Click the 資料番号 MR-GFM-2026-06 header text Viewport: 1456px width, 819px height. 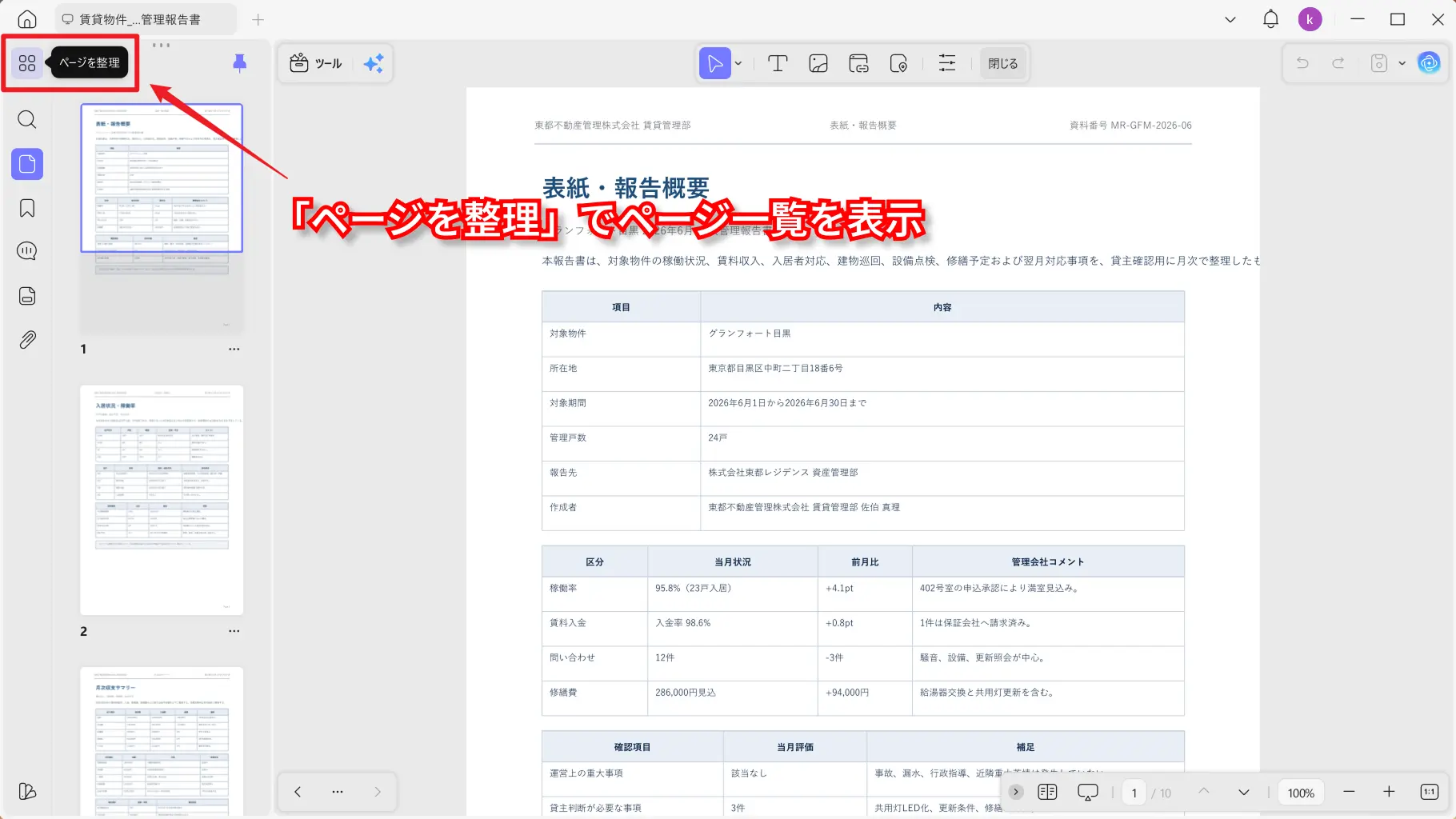tap(1130, 126)
